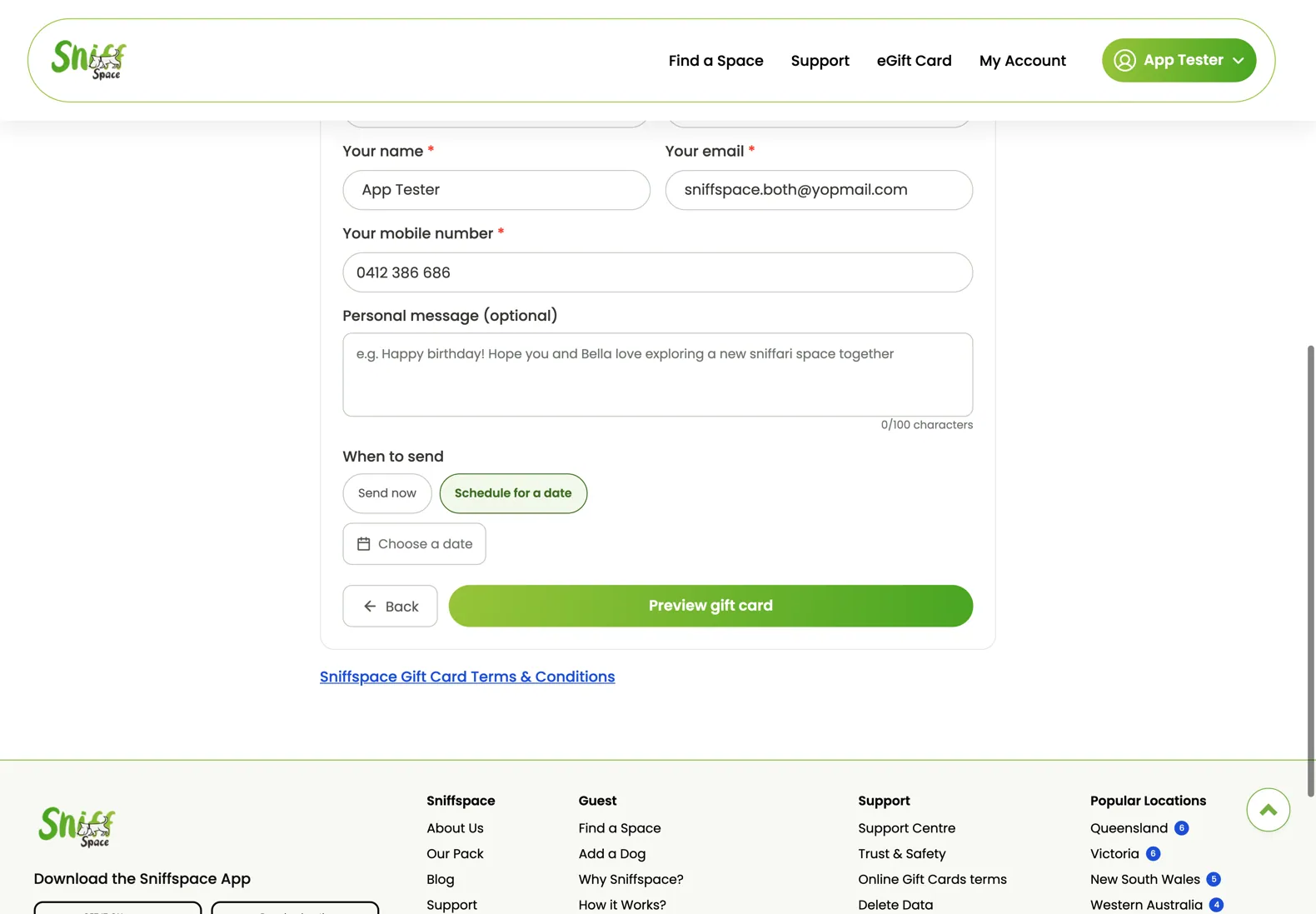Edit the Your name field
The image size is (1316, 914).
[x=496, y=190]
